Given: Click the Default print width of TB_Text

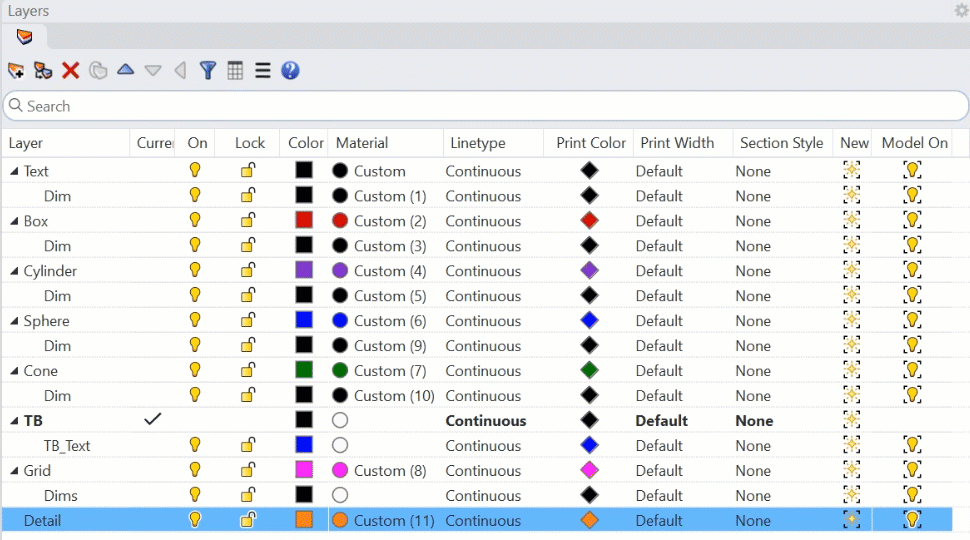Looking at the screenshot, I should tap(659, 446).
